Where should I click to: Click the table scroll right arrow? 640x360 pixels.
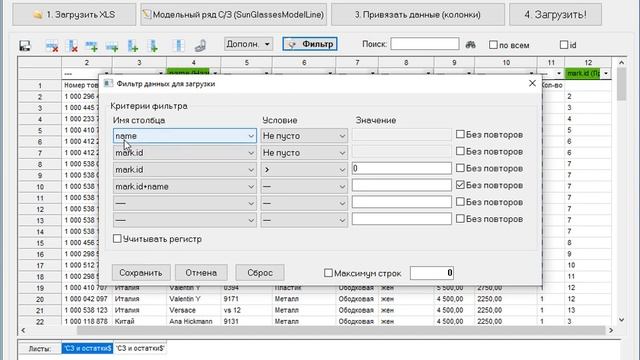click(x=611, y=330)
